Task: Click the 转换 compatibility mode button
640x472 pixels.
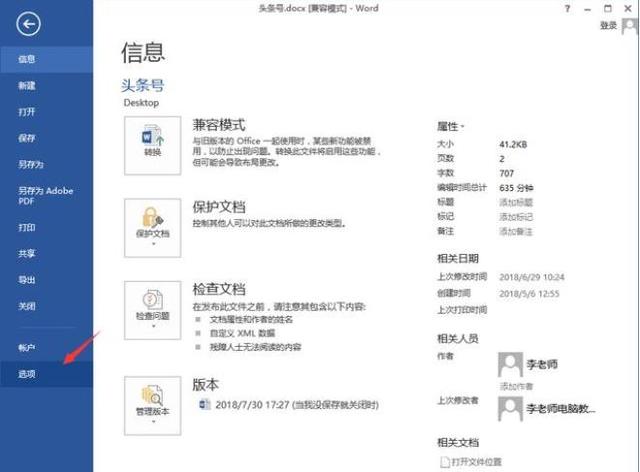Action: pos(153,146)
